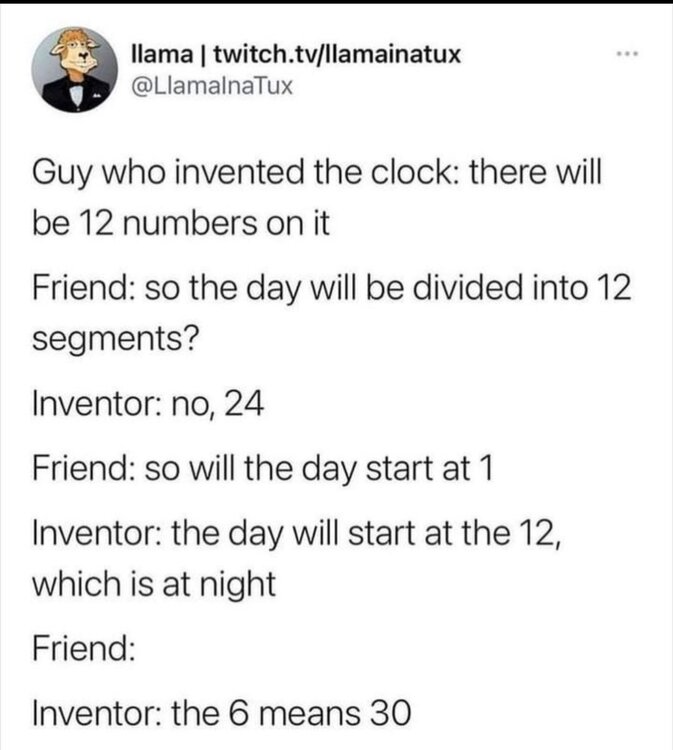Click the number "24" in the tweet
This screenshot has width=673, height=750.
pyautogui.click(x=241, y=404)
